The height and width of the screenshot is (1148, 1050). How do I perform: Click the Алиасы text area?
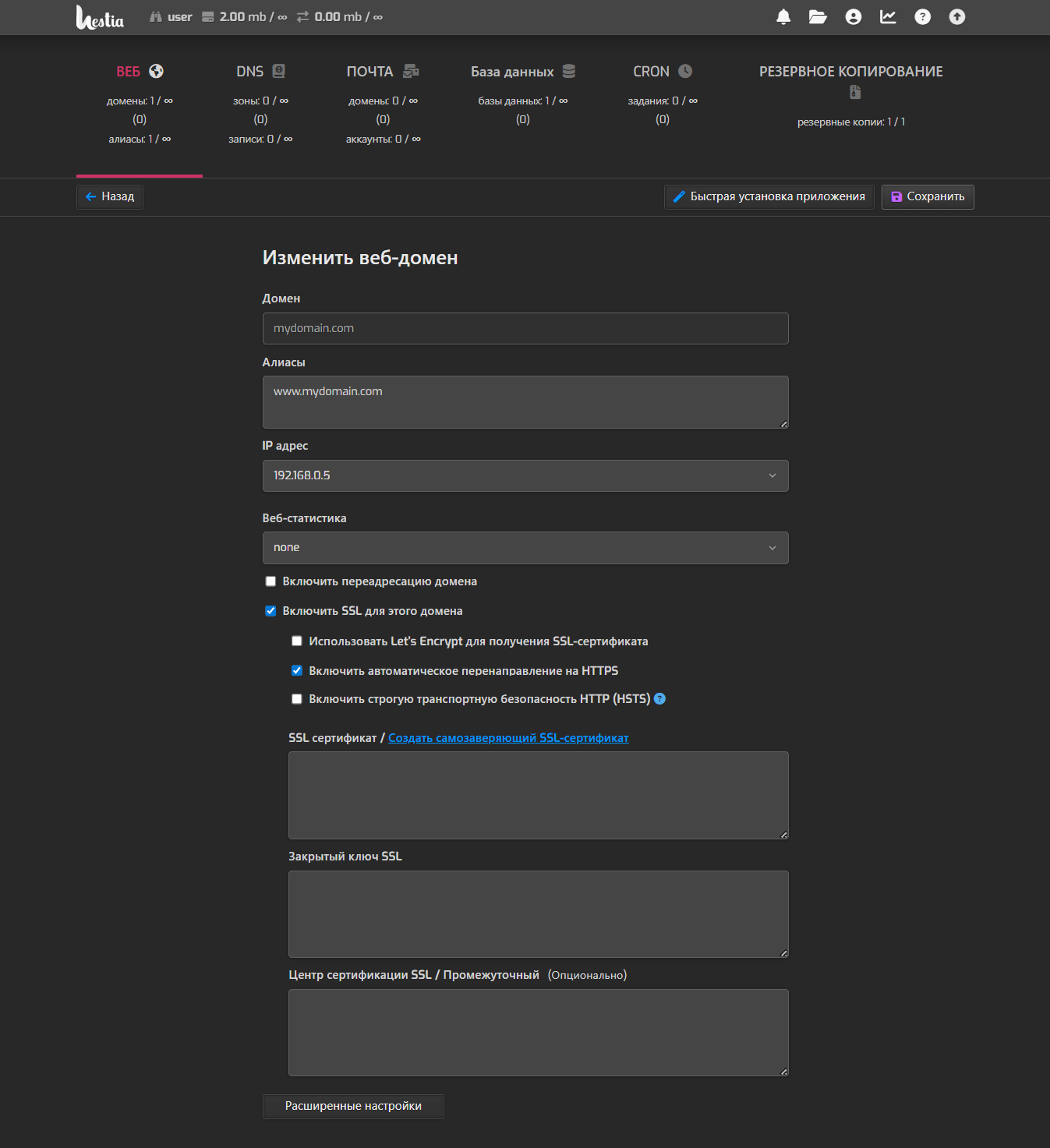(525, 402)
